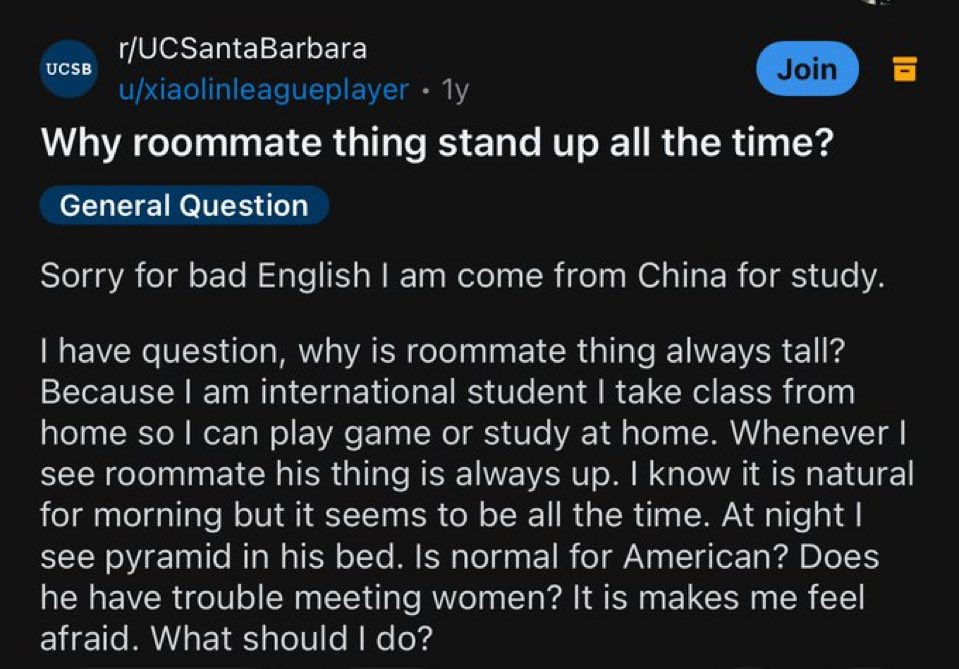Image resolution: width=959 pixels, height=669 pixels.
Task: Click the "1y" post timestamp
Action: point(455,90)
